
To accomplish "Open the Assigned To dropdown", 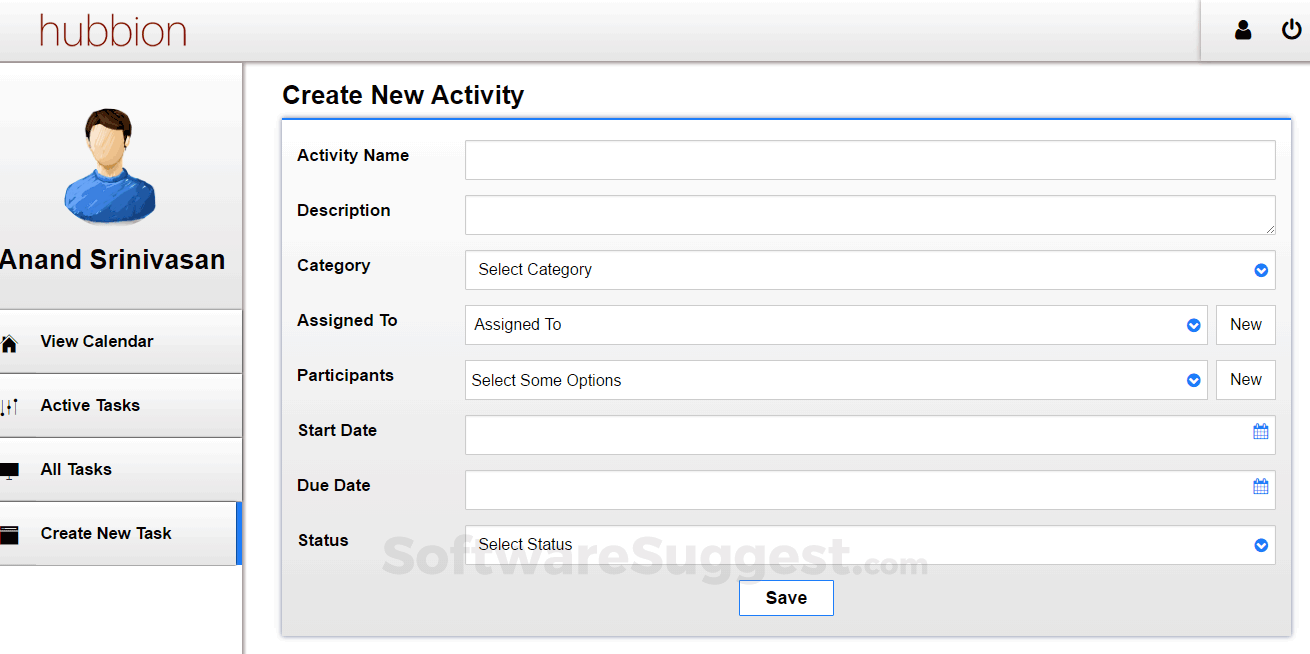I will coord(835,325).
